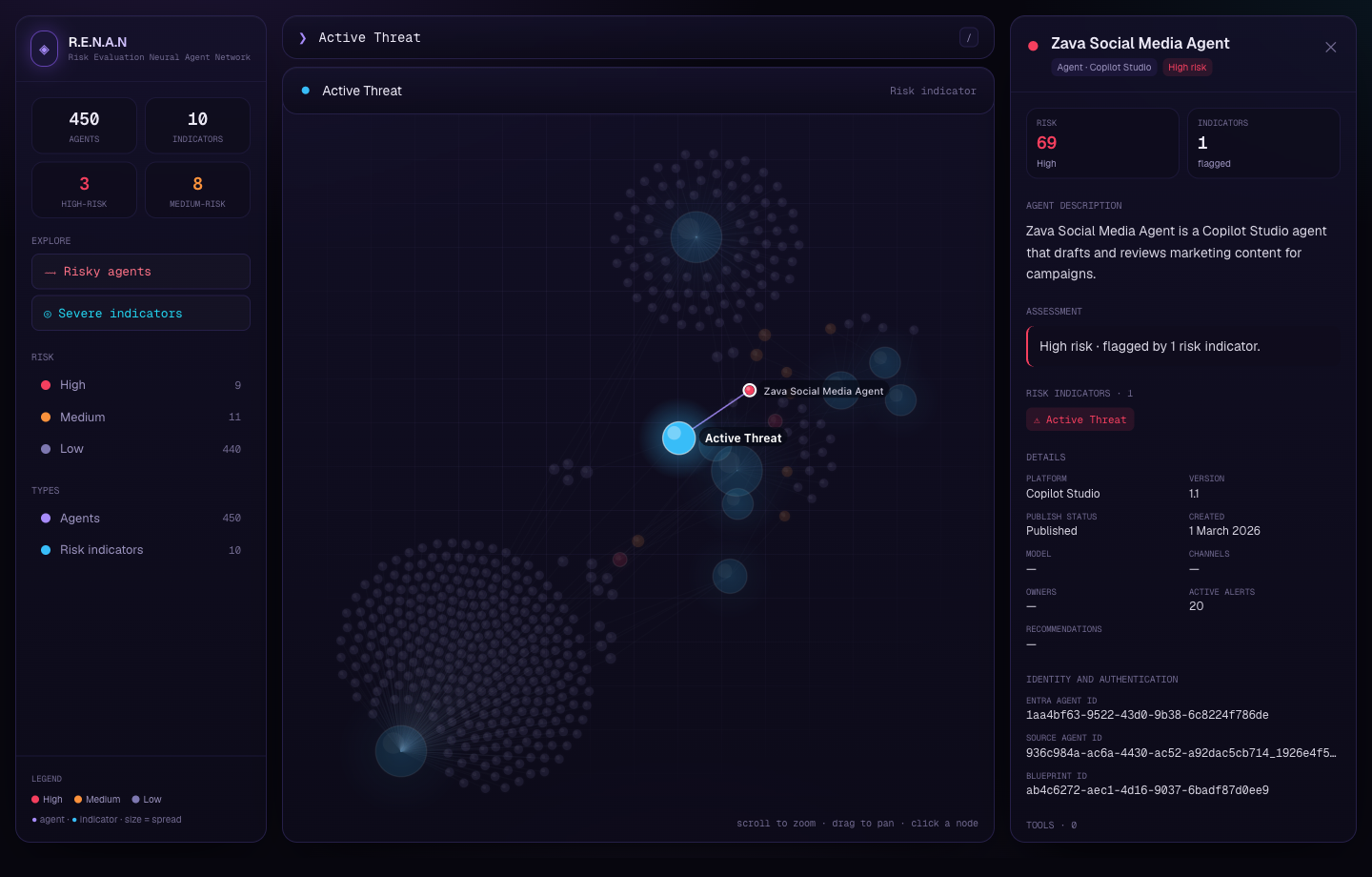Toggle the High risk filter
Screen dimensions: 1372x877
pyautogui.click(x=141, y=385)
